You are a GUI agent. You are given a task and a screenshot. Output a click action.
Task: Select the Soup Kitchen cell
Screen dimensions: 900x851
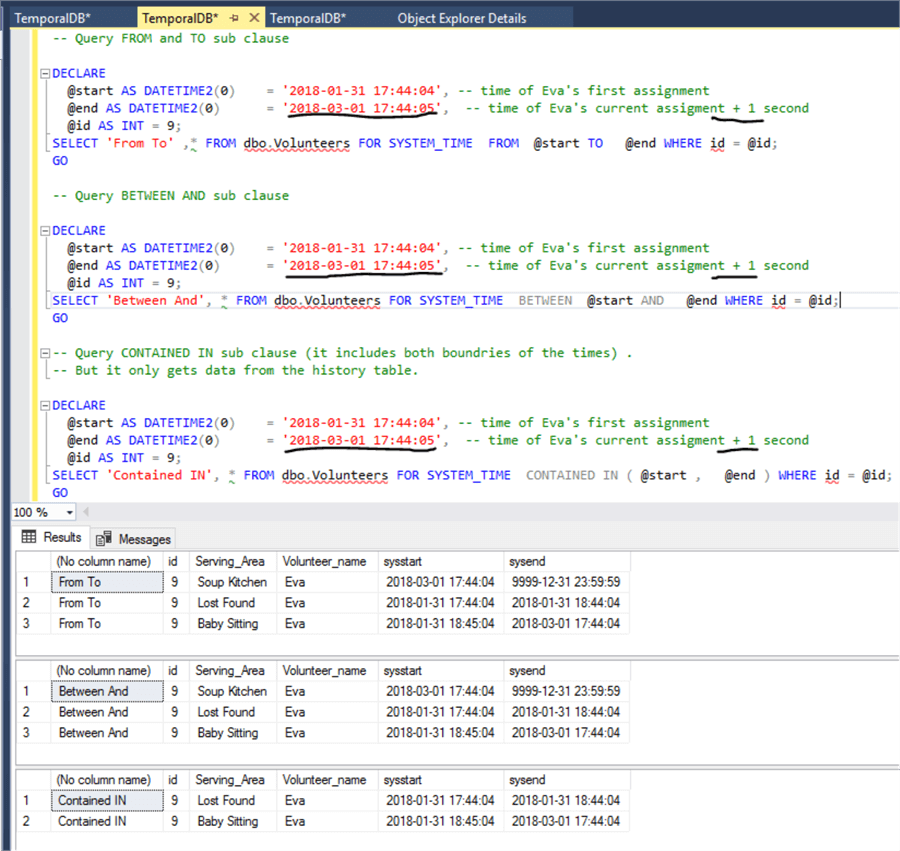[x=234, y=582]
